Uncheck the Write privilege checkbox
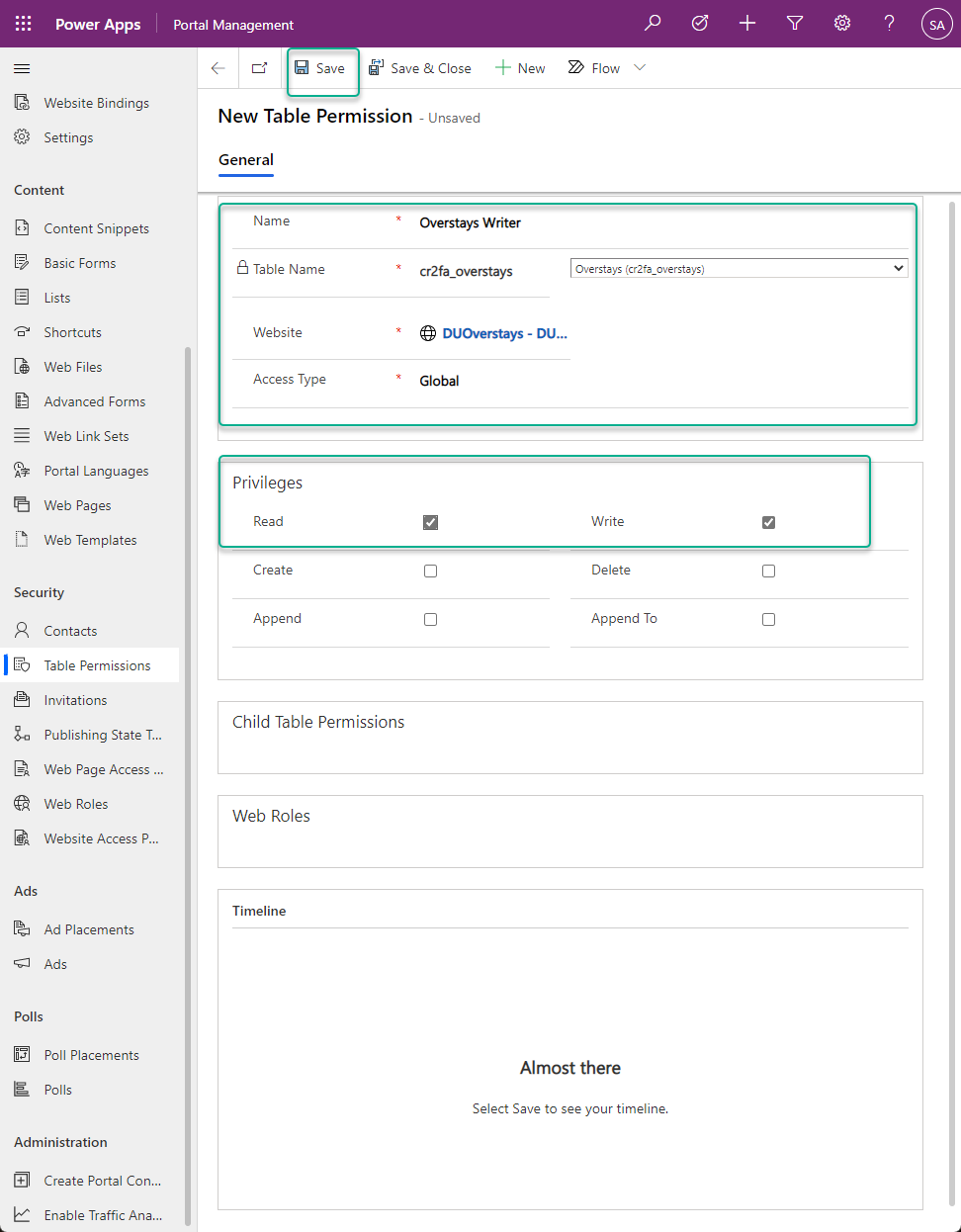961x1232 pixels. 768,522
